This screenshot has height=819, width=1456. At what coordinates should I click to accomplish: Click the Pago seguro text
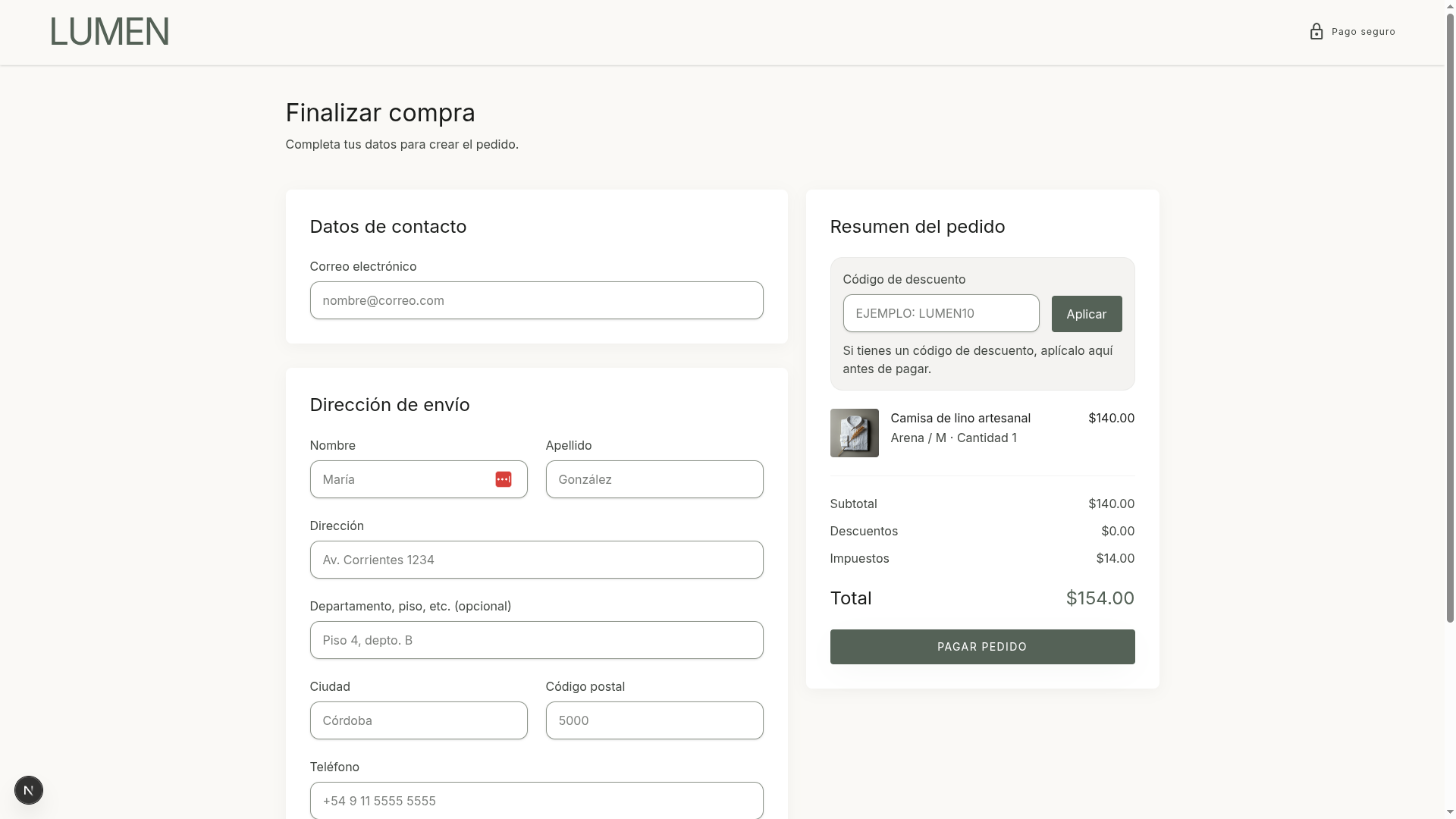[1363, 32]
